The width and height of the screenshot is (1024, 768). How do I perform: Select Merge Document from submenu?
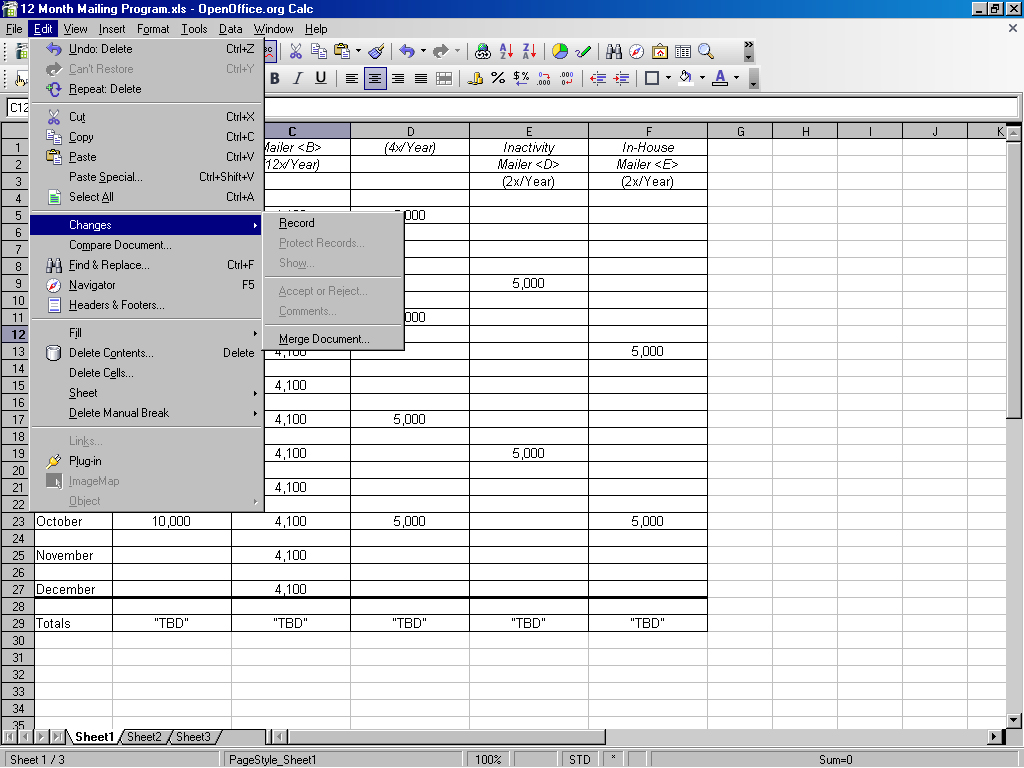point(324,339)
